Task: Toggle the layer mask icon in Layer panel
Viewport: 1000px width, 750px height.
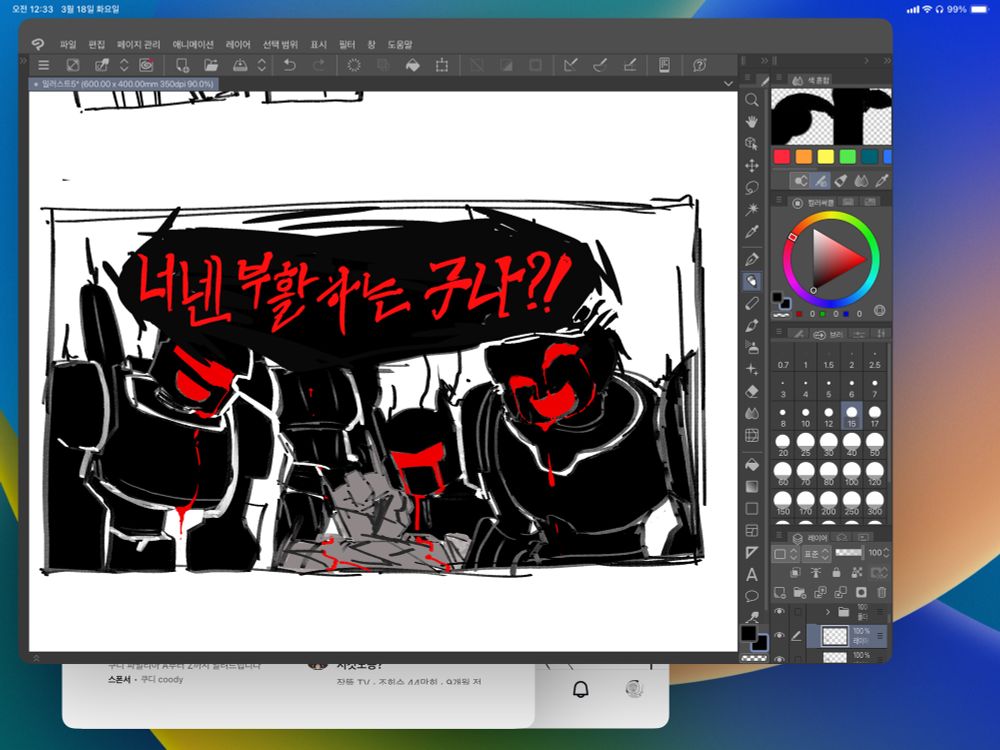Action: pyautogui.click(x=861, y=592)
